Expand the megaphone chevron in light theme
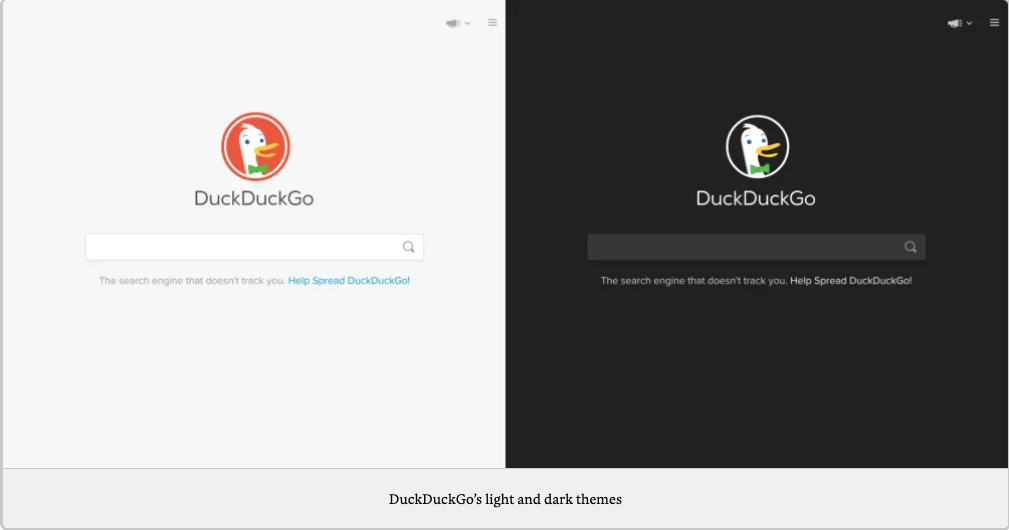This screenshot has width=1009, height=530. tap(467, 23)
